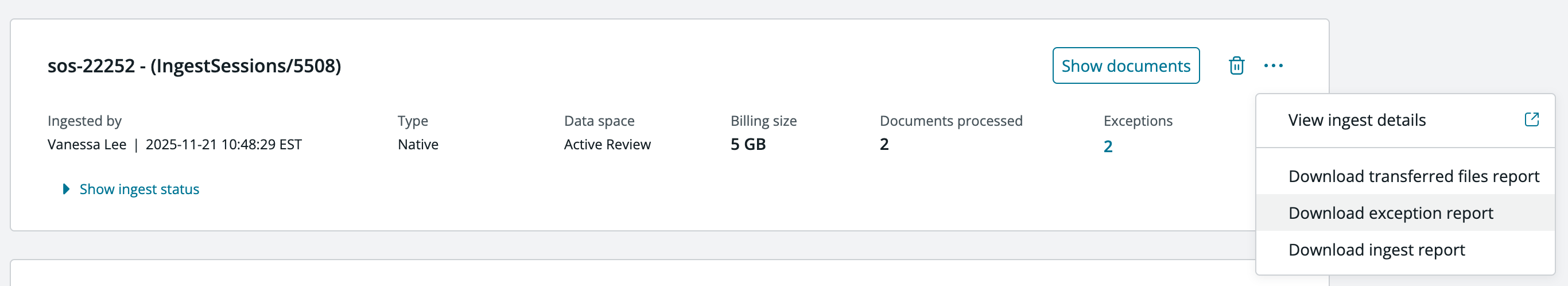Click the sos-22252 session title

point(194,65)
